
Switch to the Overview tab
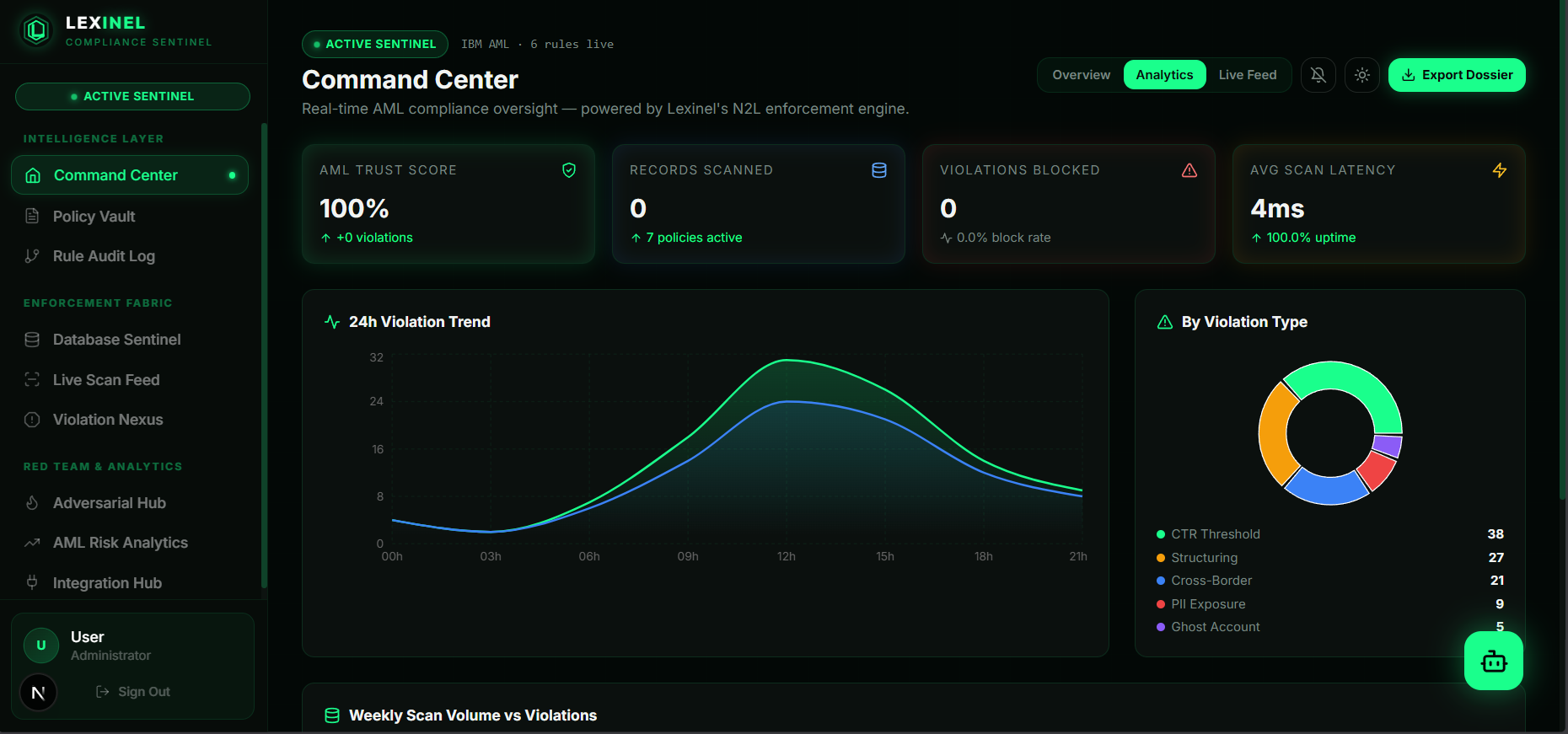(x=1081, y=75)
